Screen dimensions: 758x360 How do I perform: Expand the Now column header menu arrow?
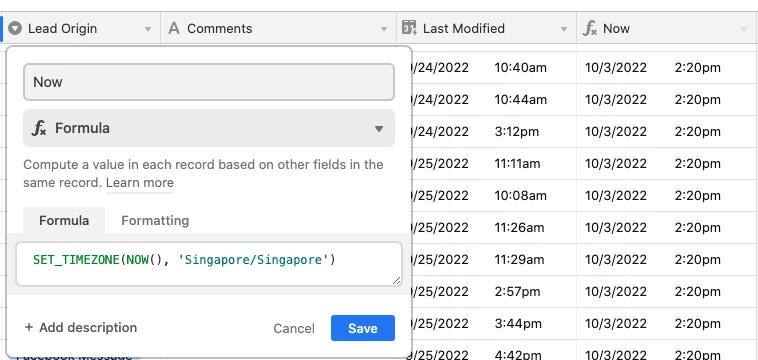click(x=744, y=29)
